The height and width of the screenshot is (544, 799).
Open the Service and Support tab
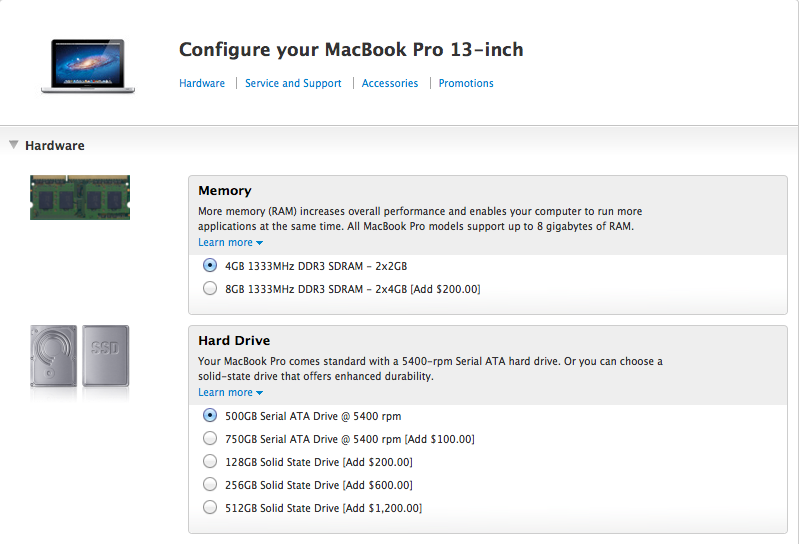pos(293,83)
